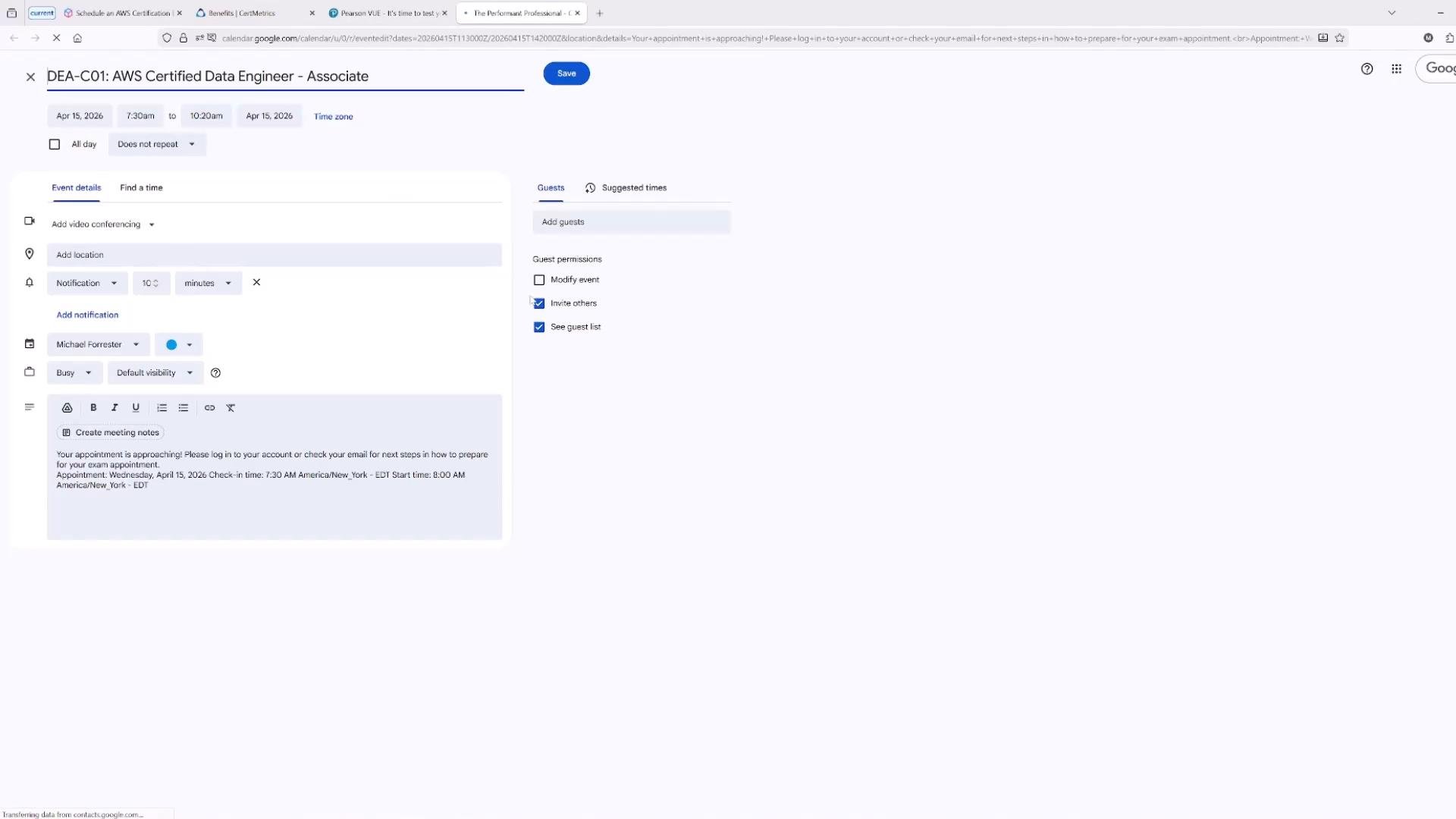
Task: Remove the 10 minutes notification
Action: tap(256, 282)
